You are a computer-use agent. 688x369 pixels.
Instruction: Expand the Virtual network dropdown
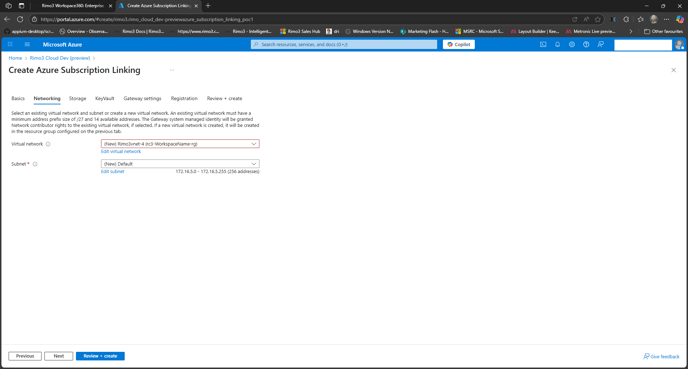[x=180, y=144]
